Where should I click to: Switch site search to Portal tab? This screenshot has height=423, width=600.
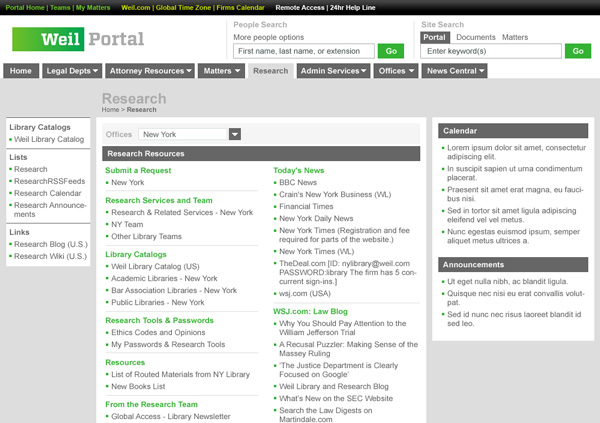(x=435, y=37)
